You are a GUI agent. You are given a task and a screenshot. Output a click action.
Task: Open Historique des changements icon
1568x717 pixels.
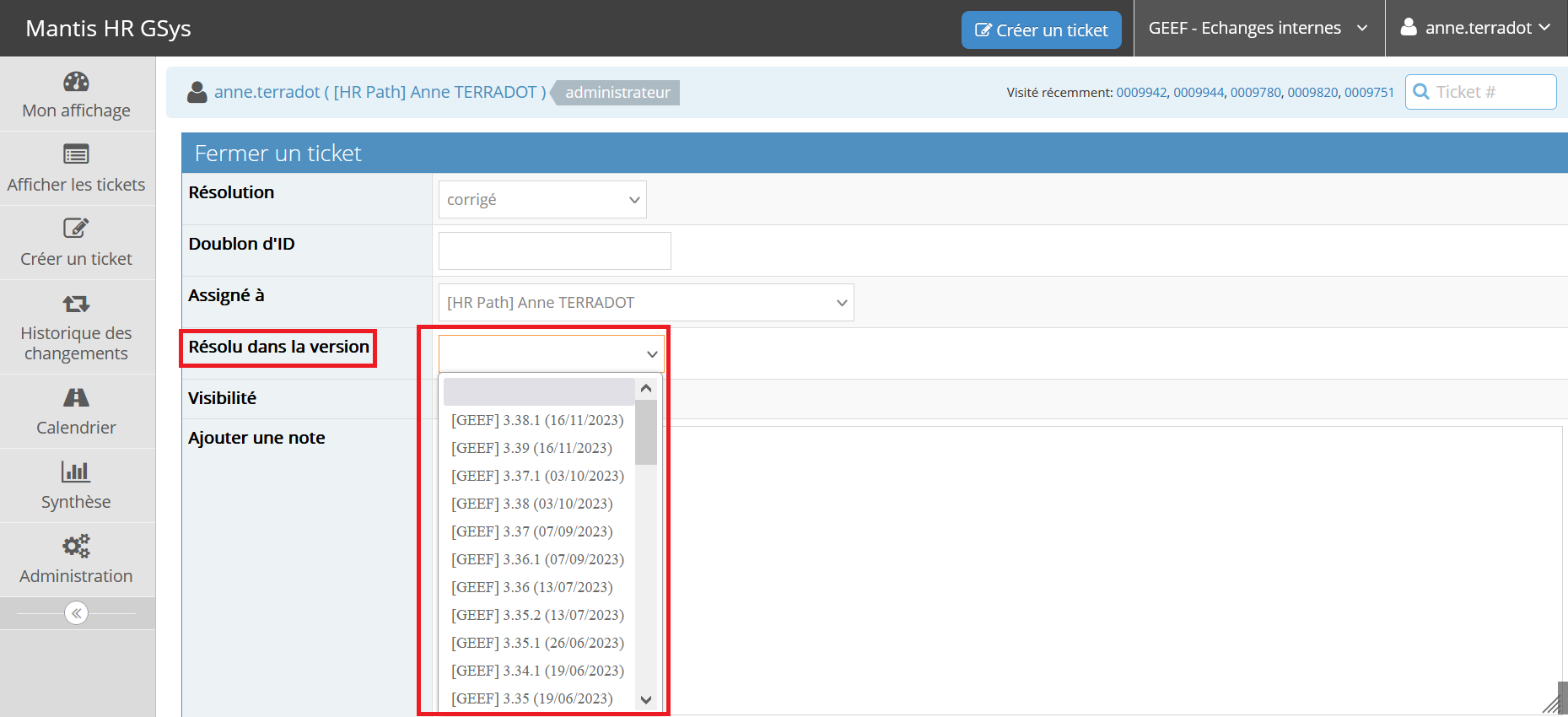(76, 304)
